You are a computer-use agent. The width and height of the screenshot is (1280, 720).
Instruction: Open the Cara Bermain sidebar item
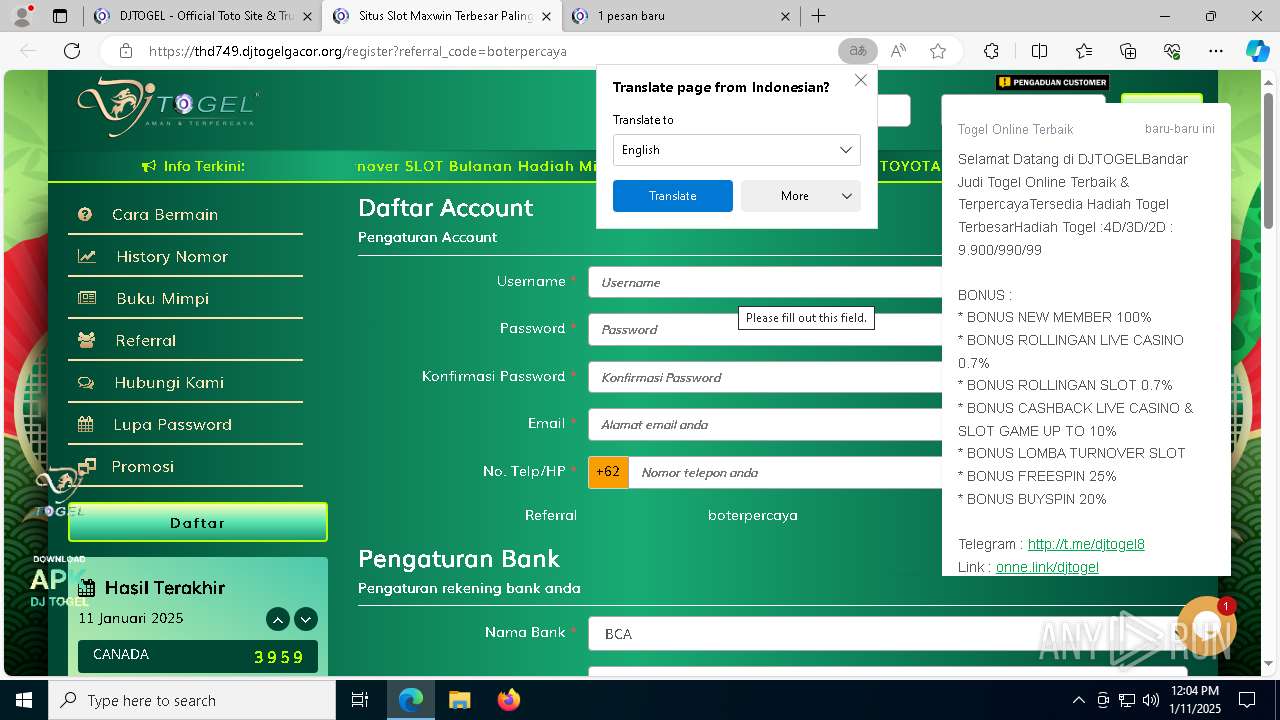coord(185,214)
